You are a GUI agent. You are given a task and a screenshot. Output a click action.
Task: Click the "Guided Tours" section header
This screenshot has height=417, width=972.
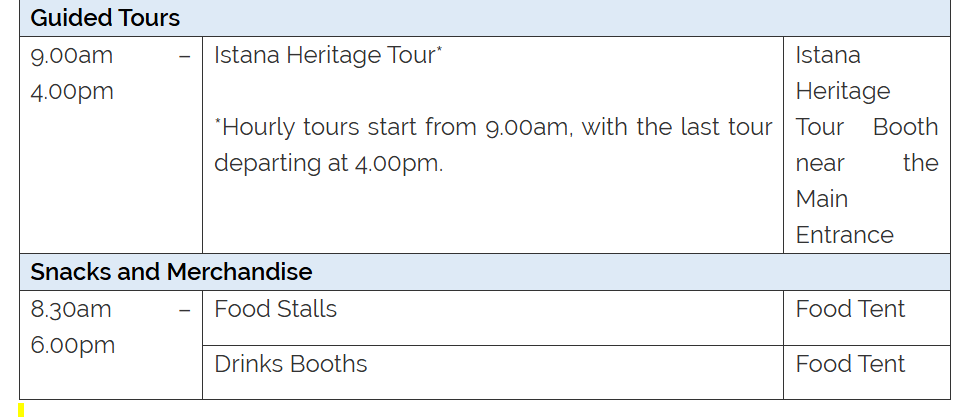coord(105,18)
